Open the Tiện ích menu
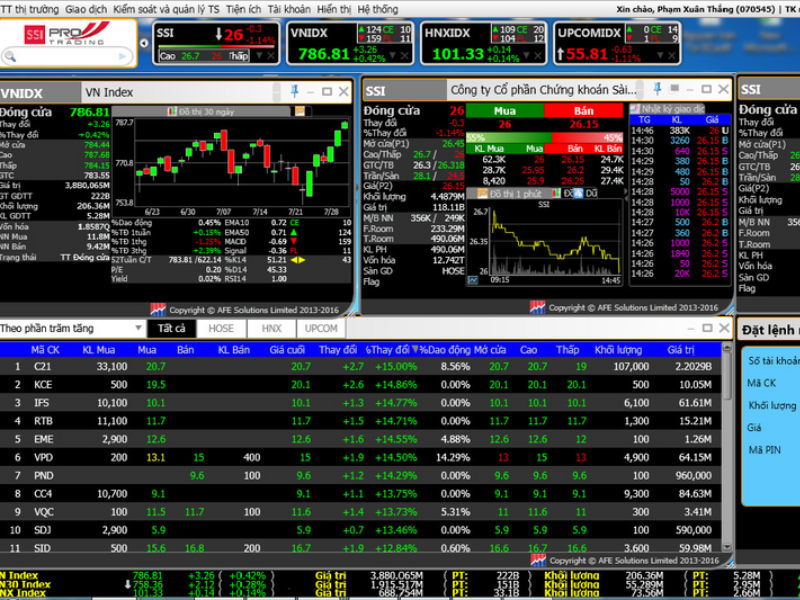This screenshot has width=800, height=600. [243, 9]
